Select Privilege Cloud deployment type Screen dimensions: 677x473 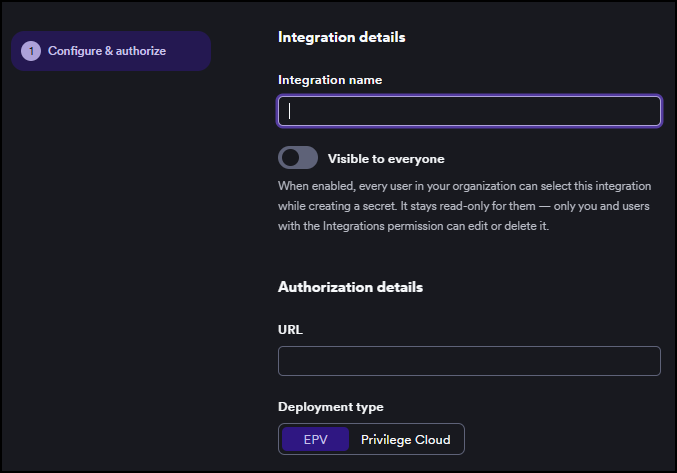(405, 439)
